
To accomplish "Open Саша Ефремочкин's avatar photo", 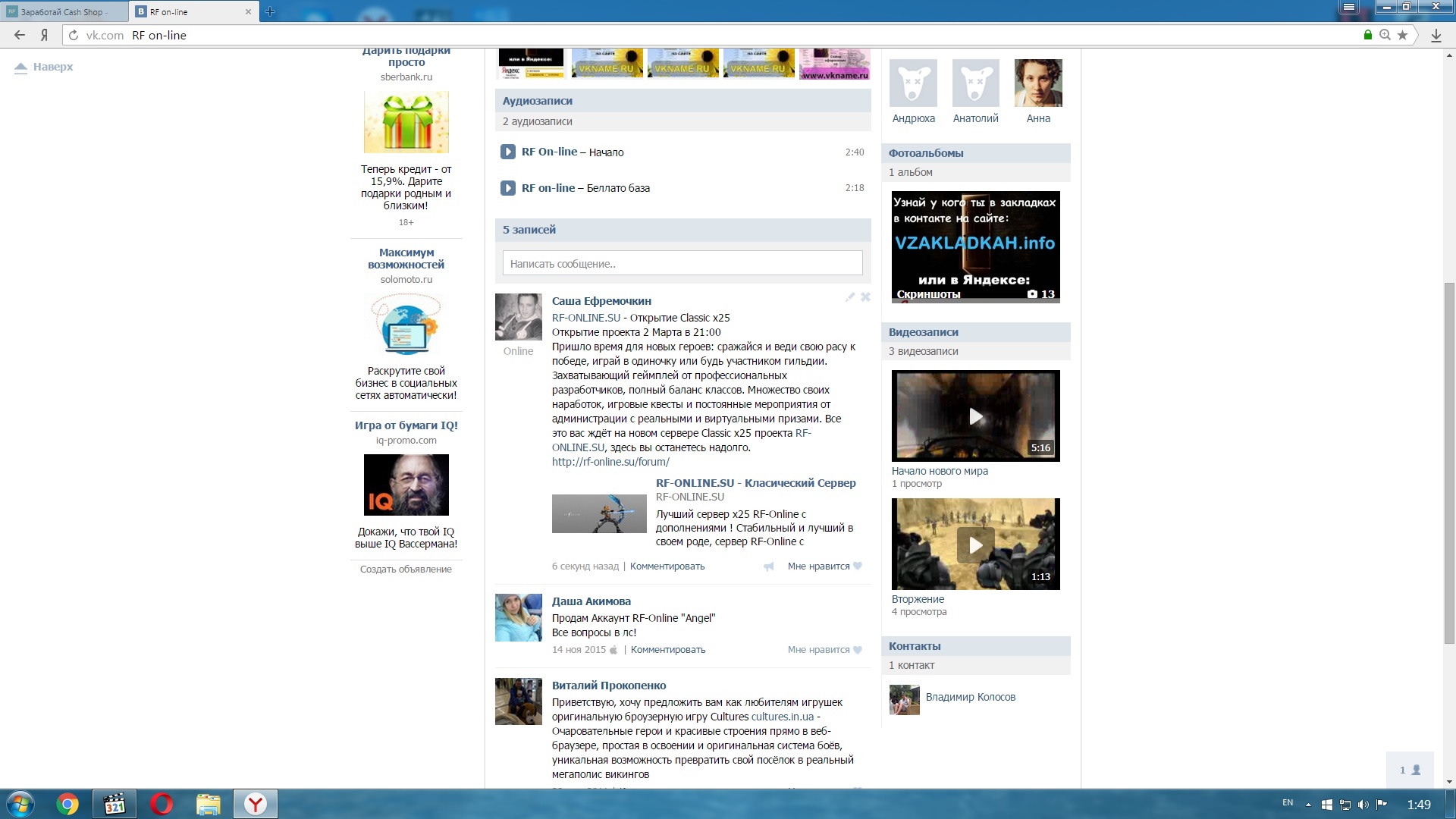I will tap(519, 317).
